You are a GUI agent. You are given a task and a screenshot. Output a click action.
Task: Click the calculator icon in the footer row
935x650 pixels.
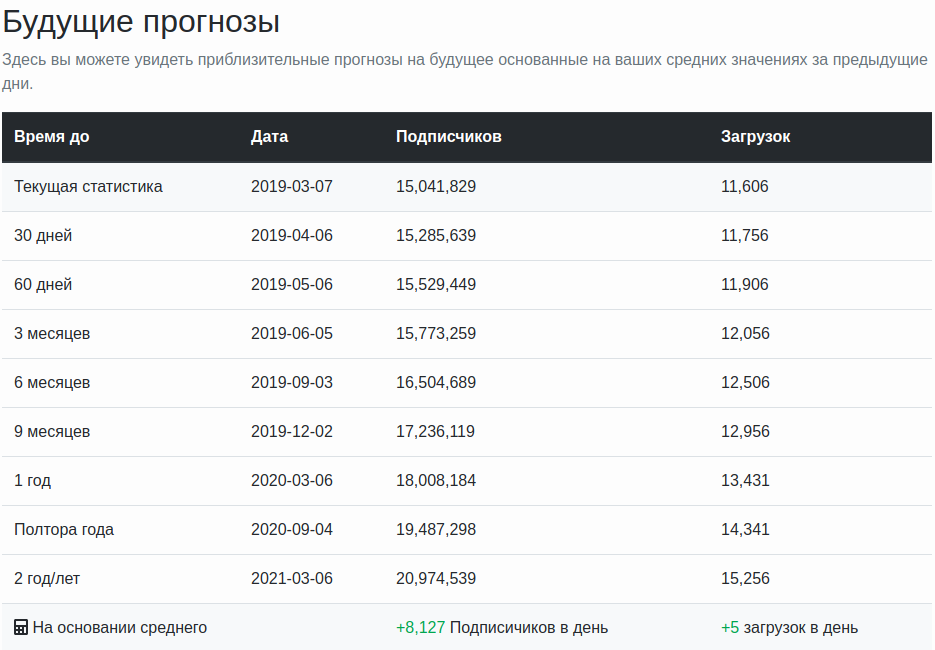[x=21, y=628]
